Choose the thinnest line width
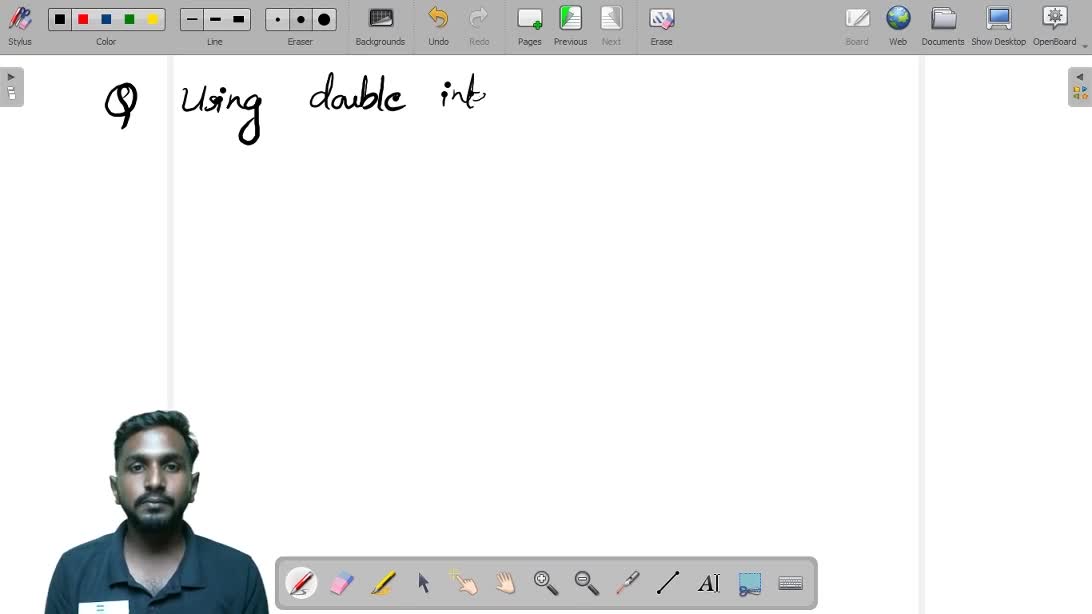The height and width of the screenshot is (614, 1092). (192, 19)
